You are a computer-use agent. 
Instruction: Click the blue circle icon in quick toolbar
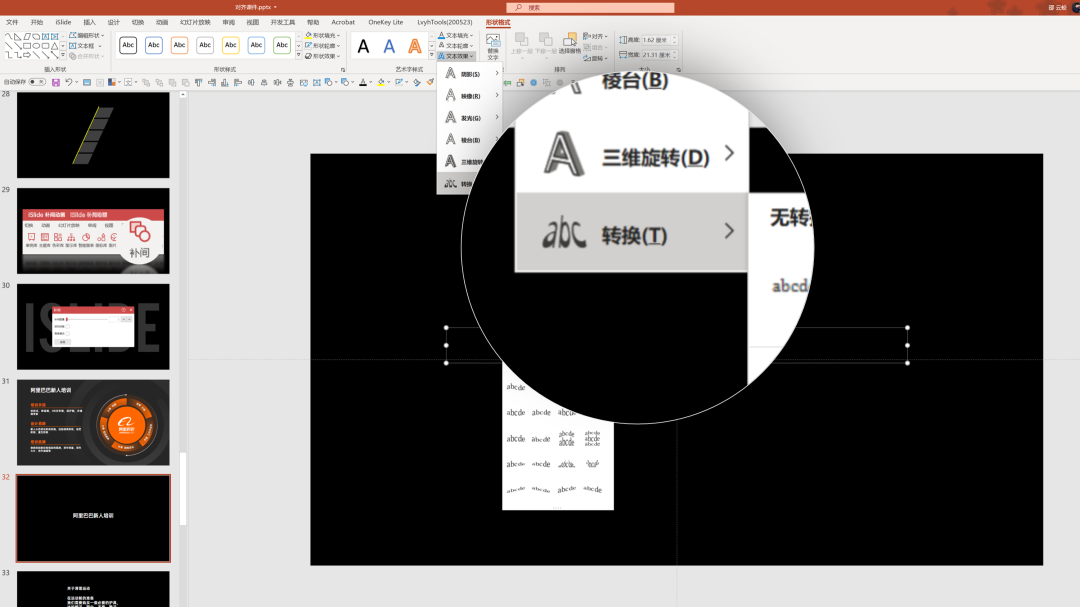click(533, 83)
